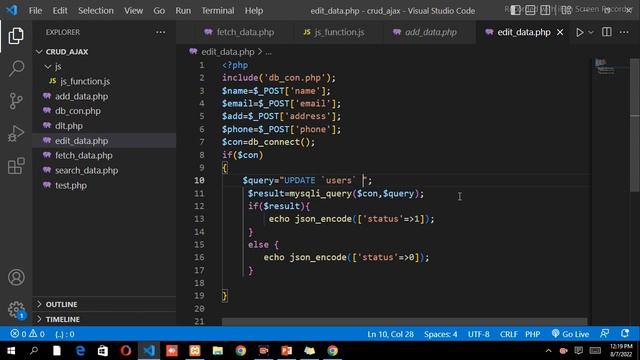Open the Help menu
This screenshot has height=360, width=640.
[x=253, y=11]
